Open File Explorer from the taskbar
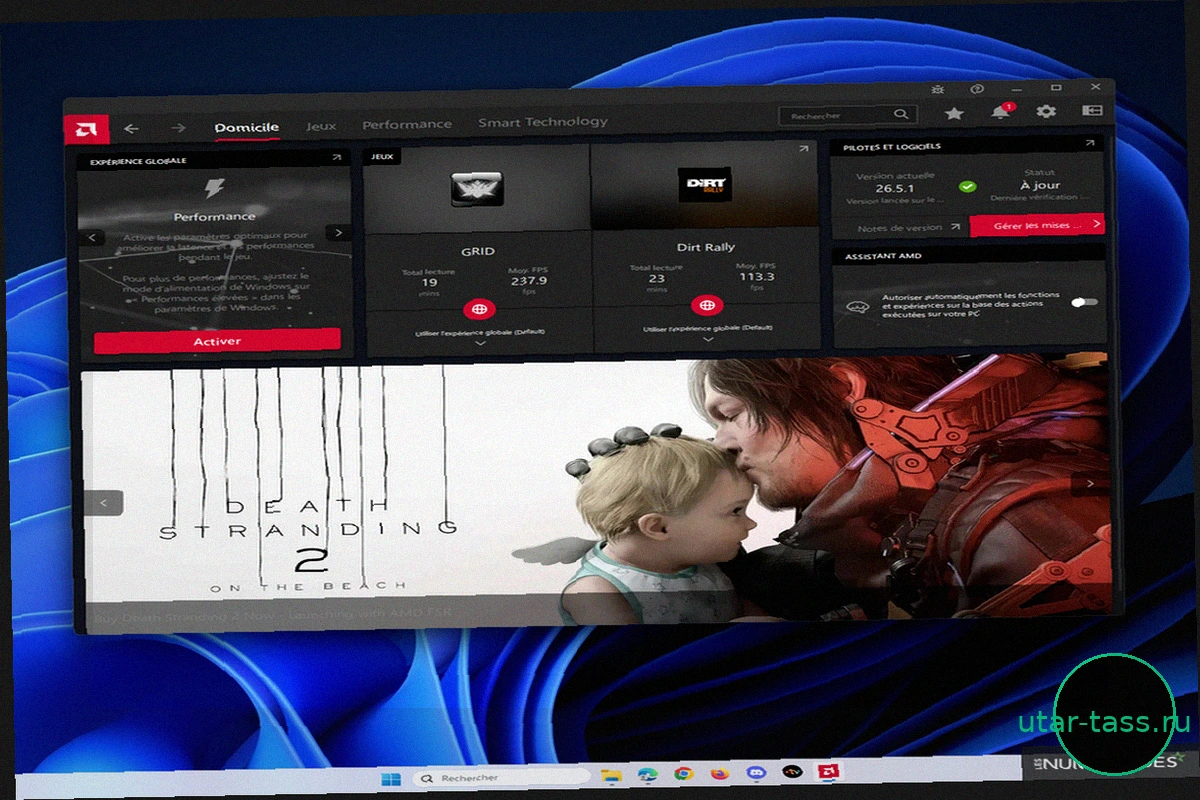Screen dimensions: 1200x800 point(611,775)
